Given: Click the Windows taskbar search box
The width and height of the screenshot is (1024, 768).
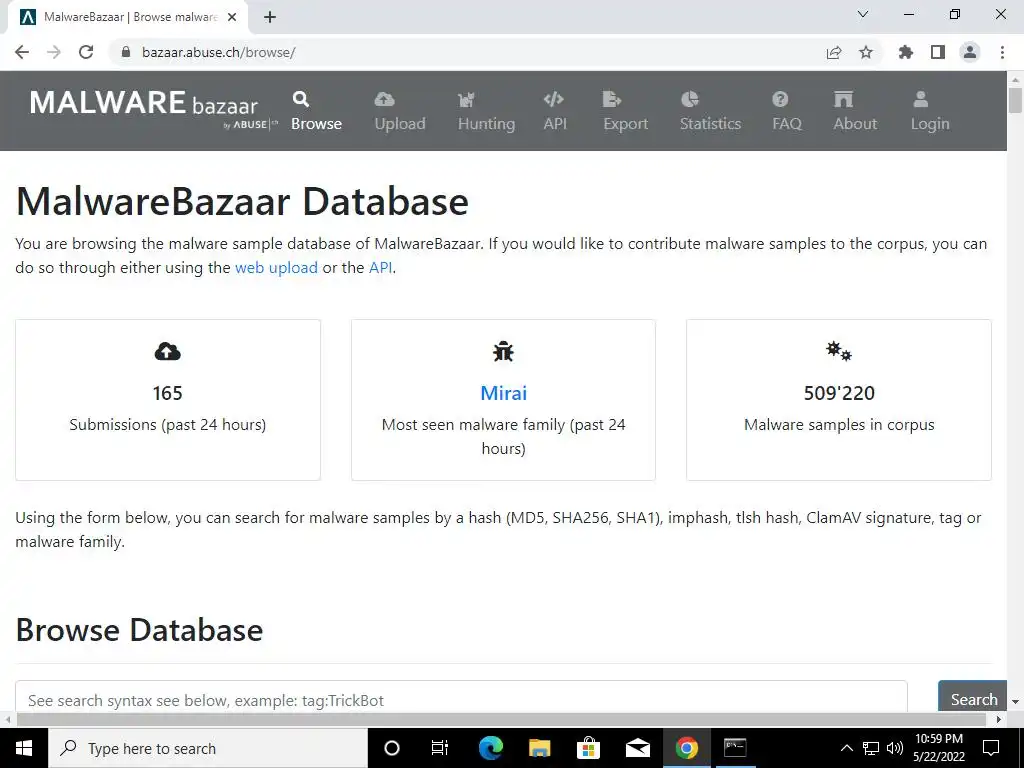Looking at the screenshot, I should tap(208, 748).
